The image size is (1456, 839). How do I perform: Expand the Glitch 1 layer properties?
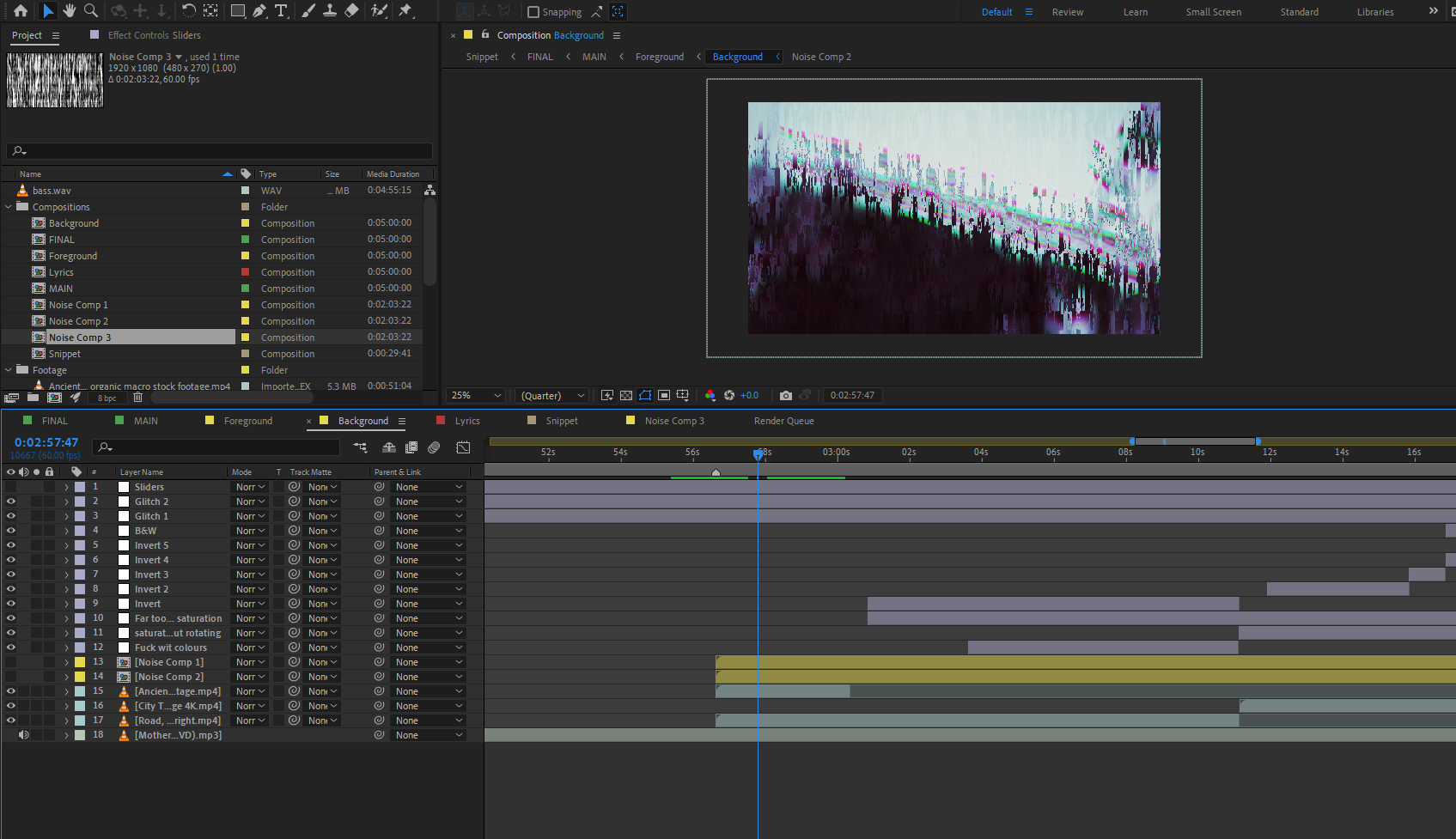click(66, 516)
